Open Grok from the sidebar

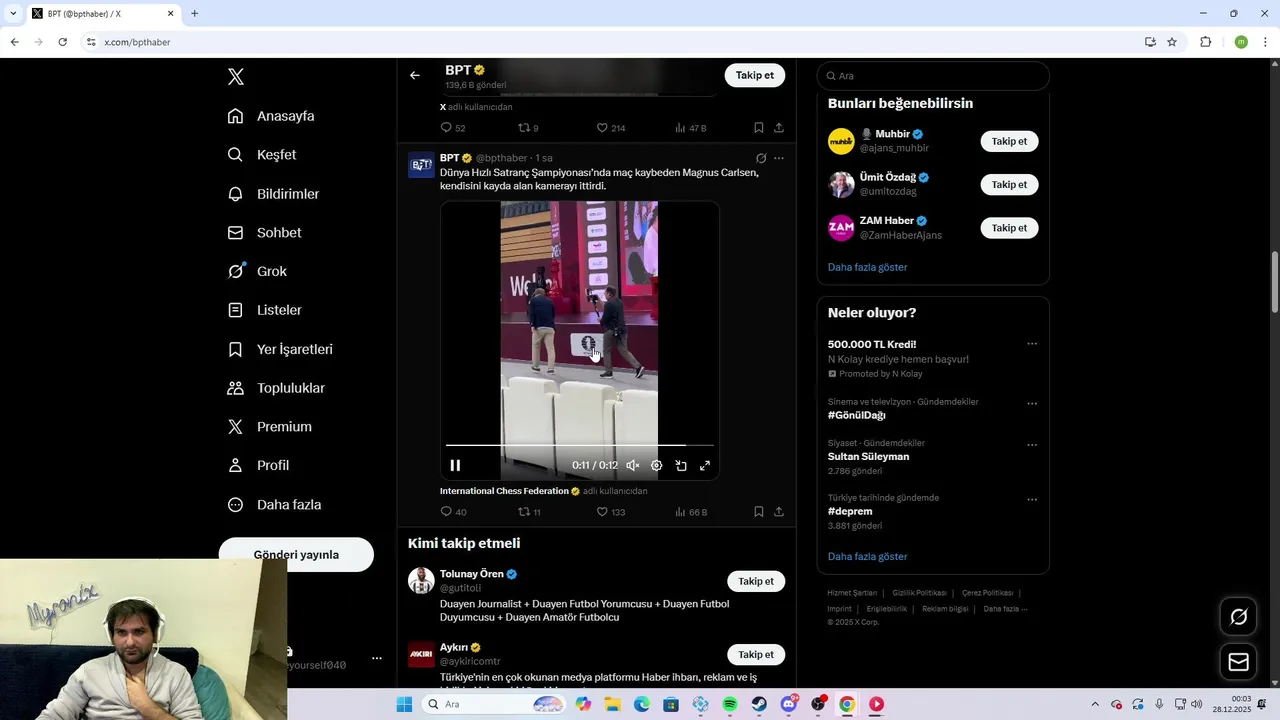(x=257, y=271)
